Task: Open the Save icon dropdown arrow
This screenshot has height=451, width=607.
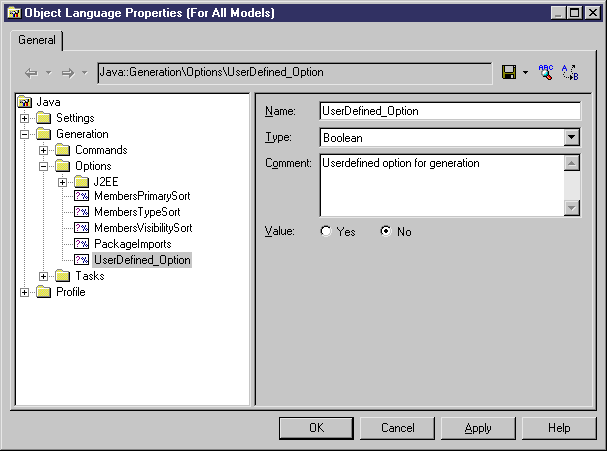Action: coord(525,72)
